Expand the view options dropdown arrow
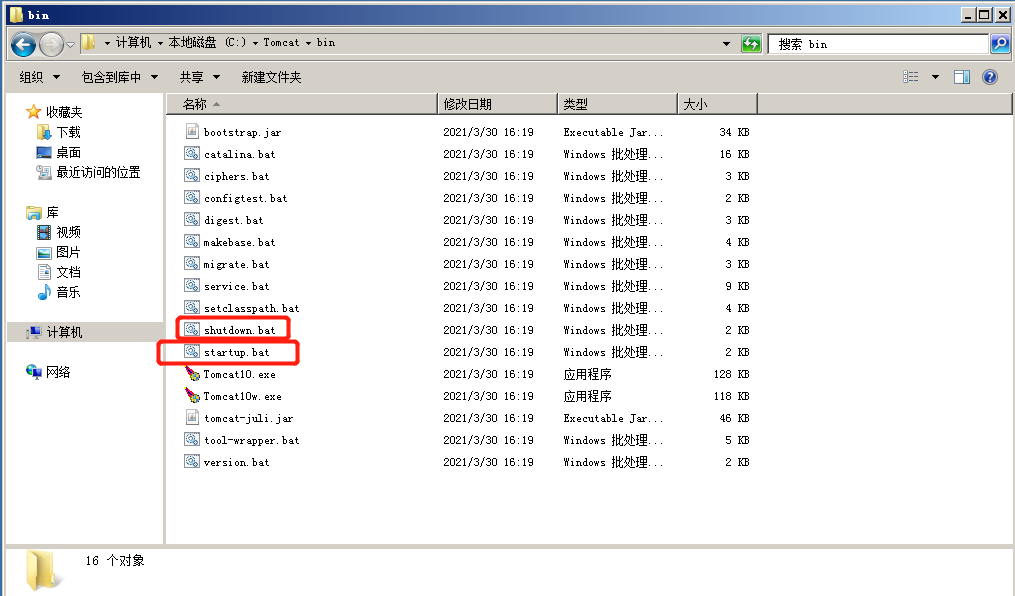 click(935, 77)
